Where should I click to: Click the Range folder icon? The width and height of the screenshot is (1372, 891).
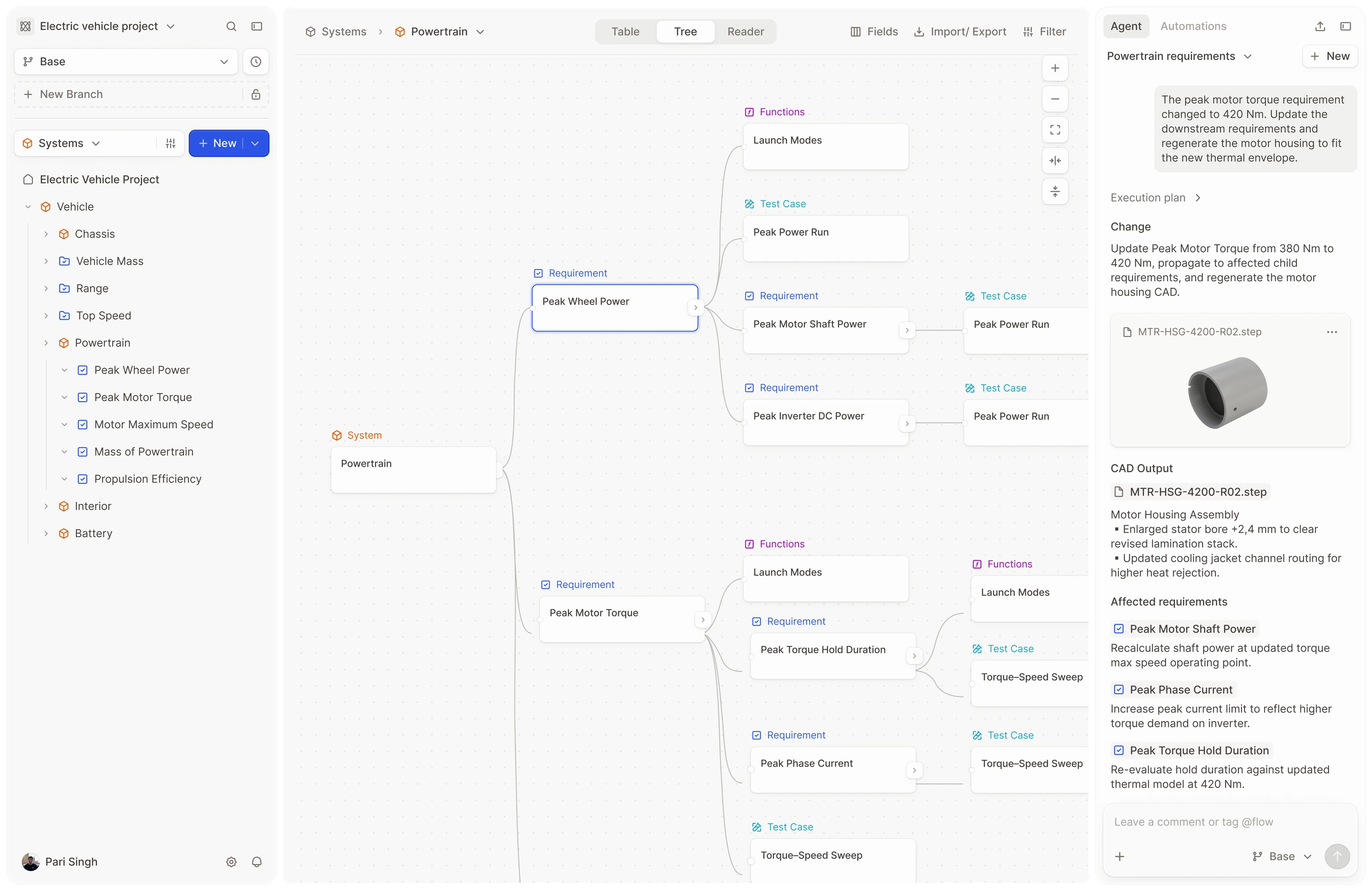(x=64, y=289)
